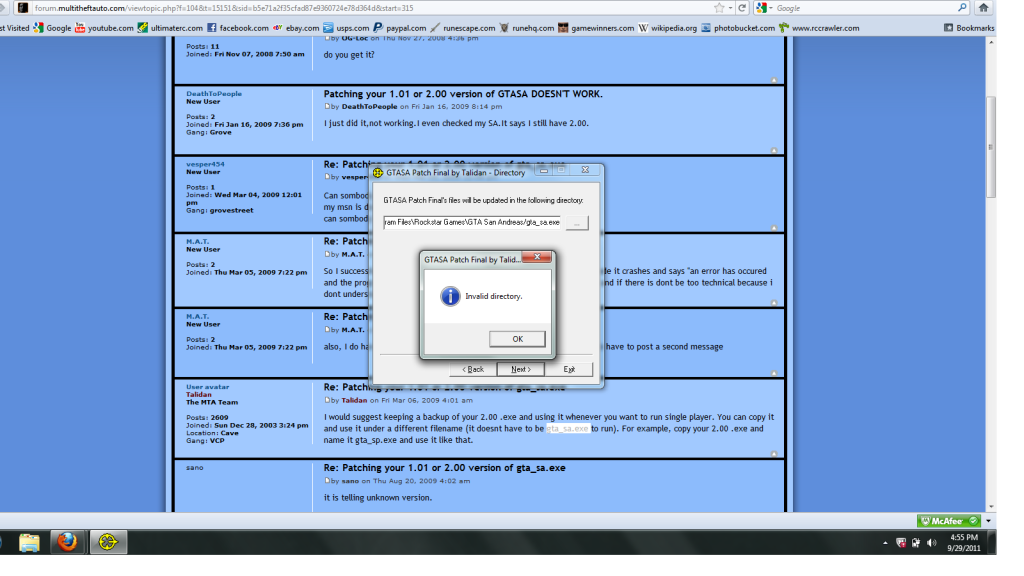This screenshot has width=1024, height=576.
Task: Click the highlighted gta_sa.exe text in Talidan's post
Action: point(568,428)
